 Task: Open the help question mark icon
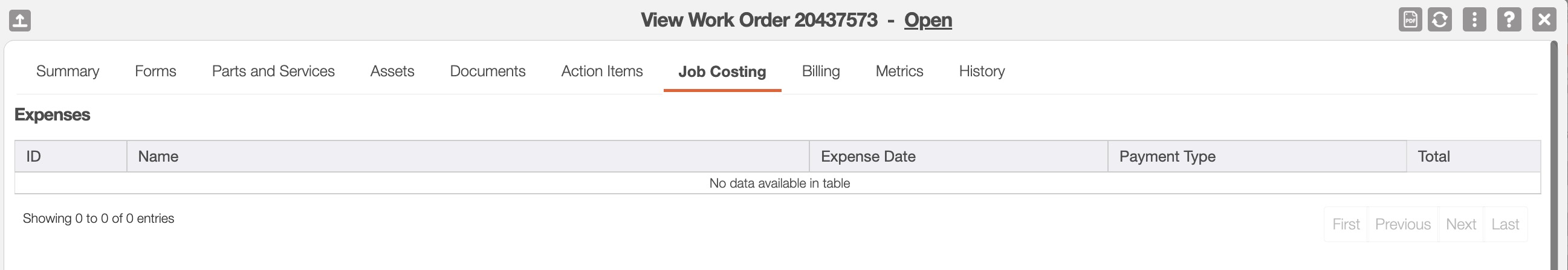pyautogui.click(x=1509, y=20)
